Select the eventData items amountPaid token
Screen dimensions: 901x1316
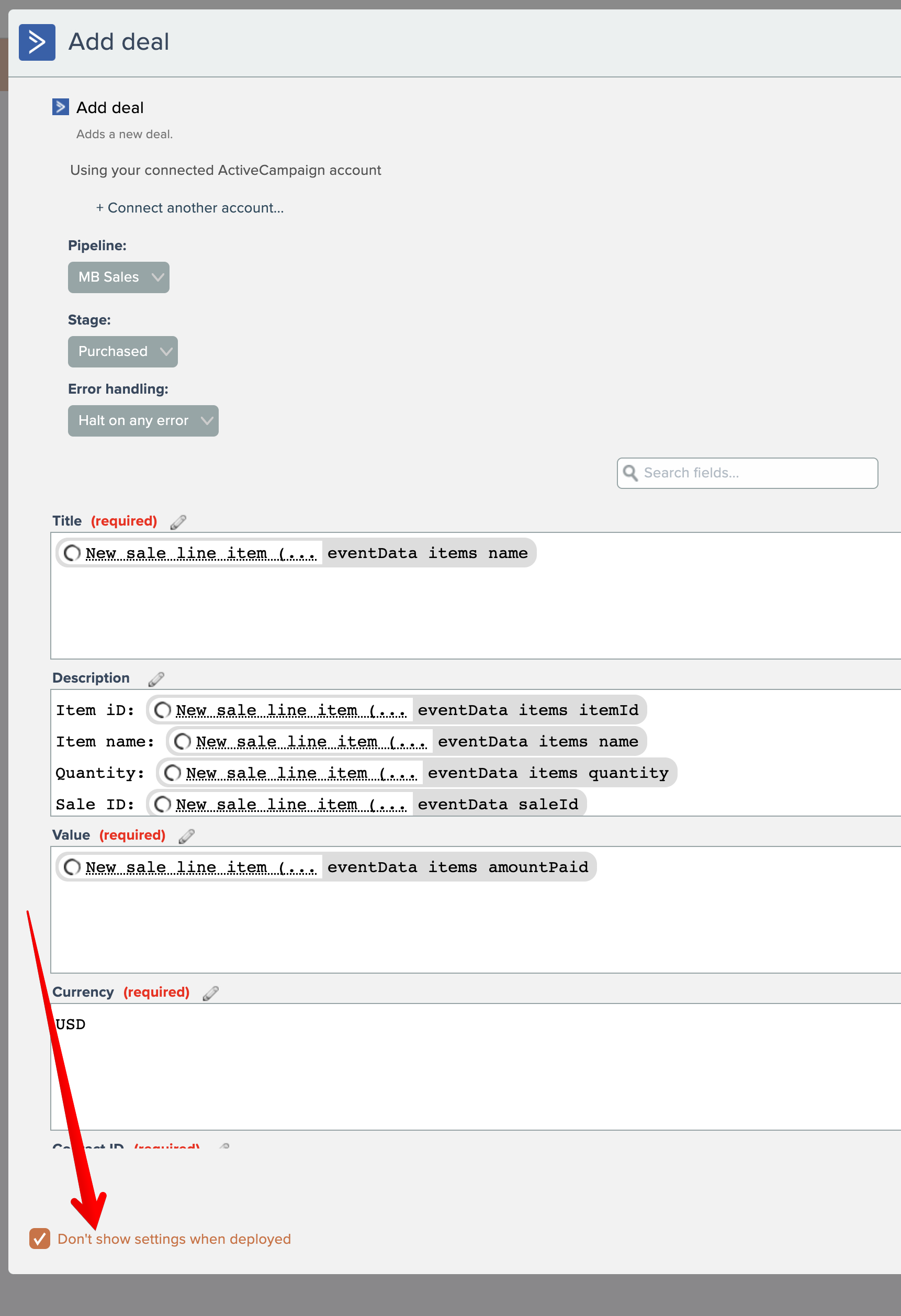coord(457,867)
